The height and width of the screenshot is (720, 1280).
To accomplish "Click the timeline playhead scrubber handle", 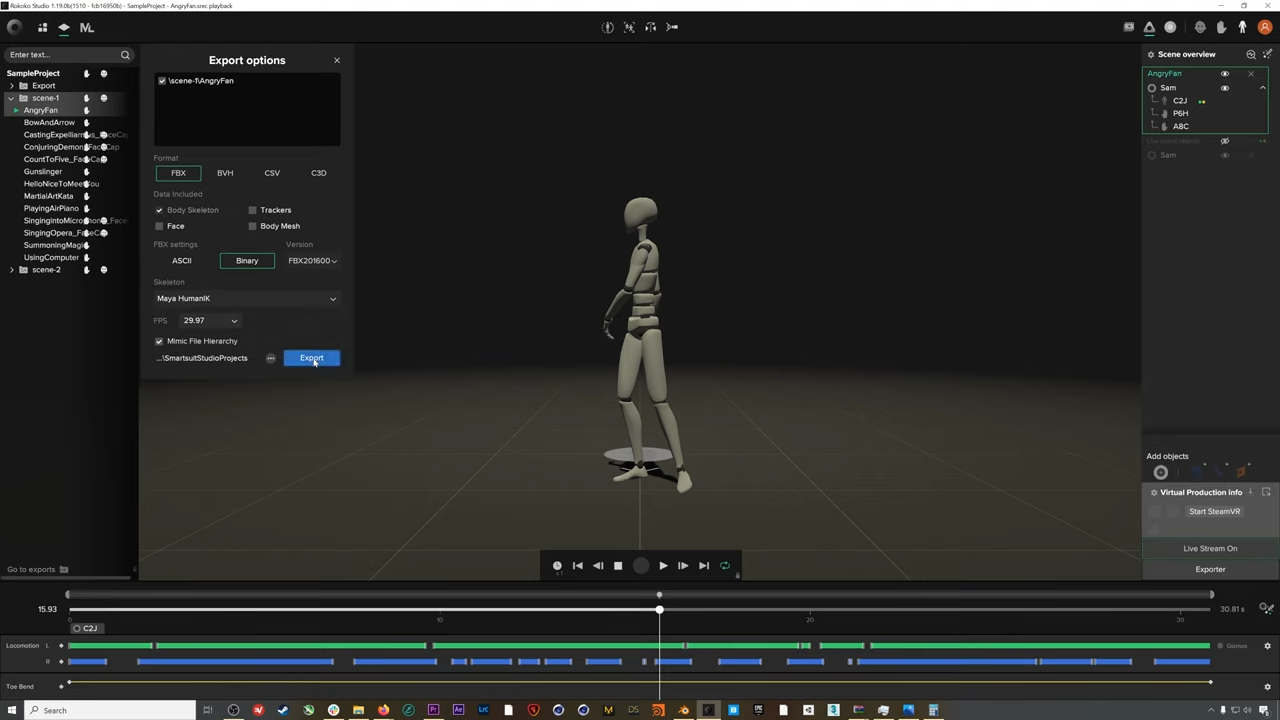I will tap(659, 609).
